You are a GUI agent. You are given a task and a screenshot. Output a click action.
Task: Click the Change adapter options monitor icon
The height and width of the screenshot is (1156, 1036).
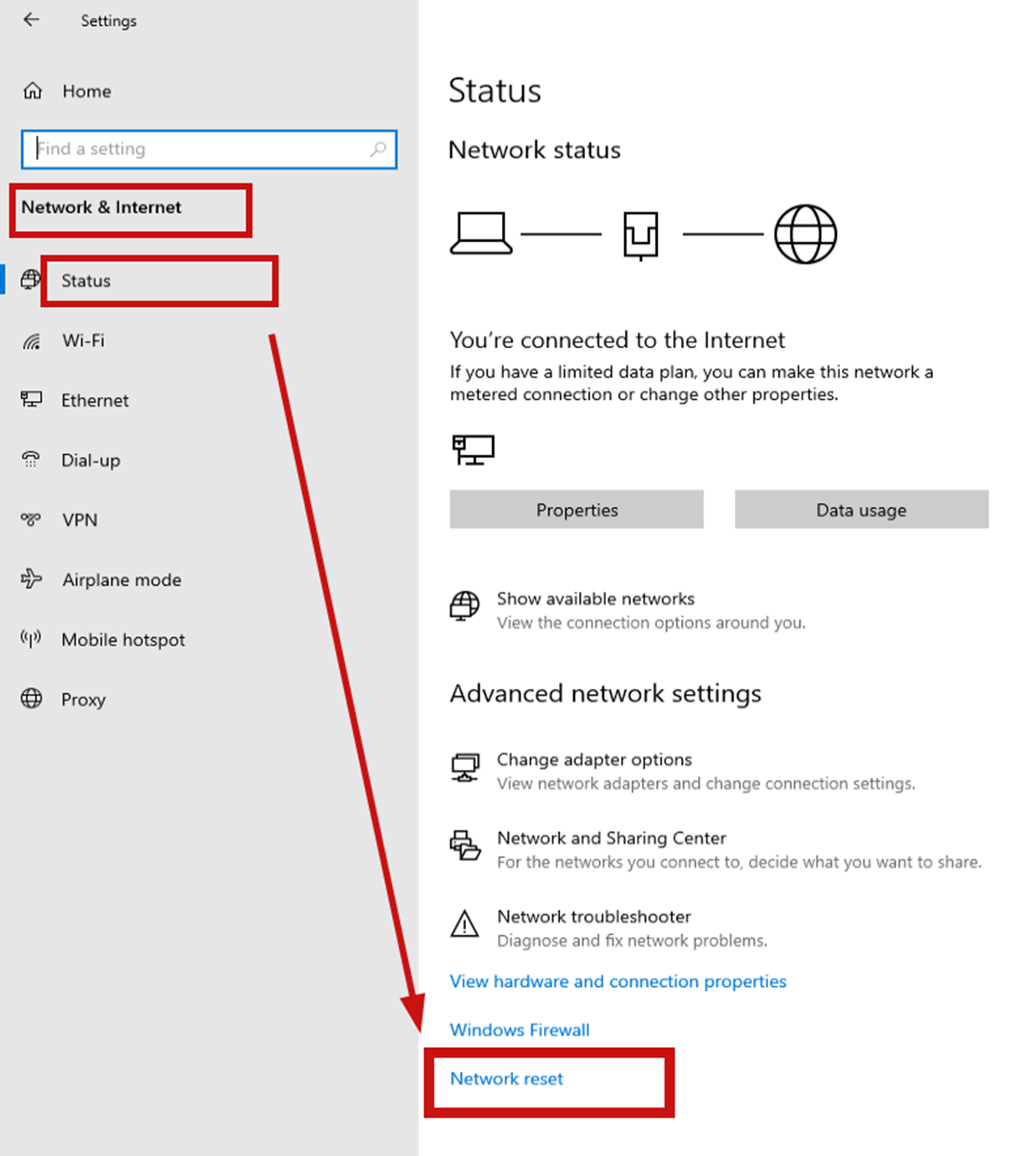pos(465,767)
